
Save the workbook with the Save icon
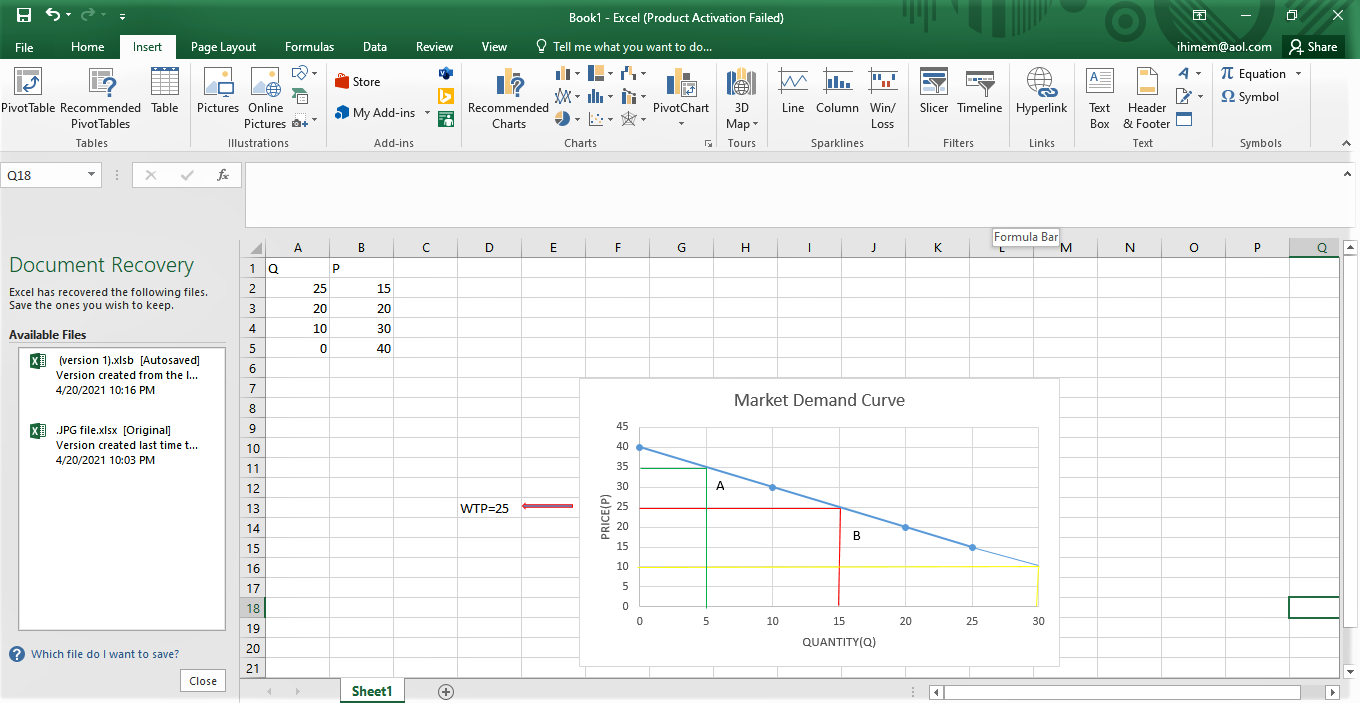click(x=24, y=17)
